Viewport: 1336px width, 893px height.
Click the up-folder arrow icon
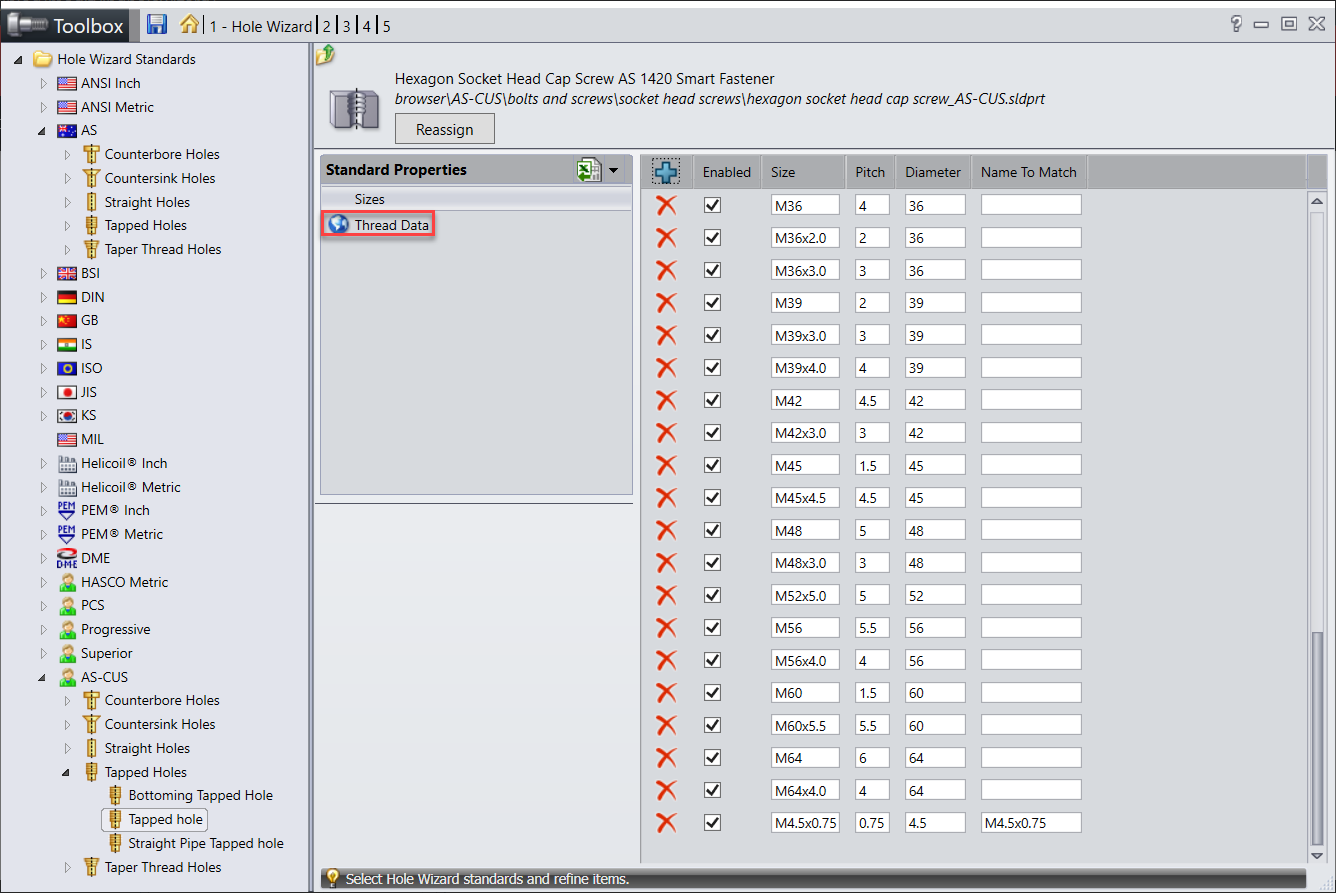(325, 55)
